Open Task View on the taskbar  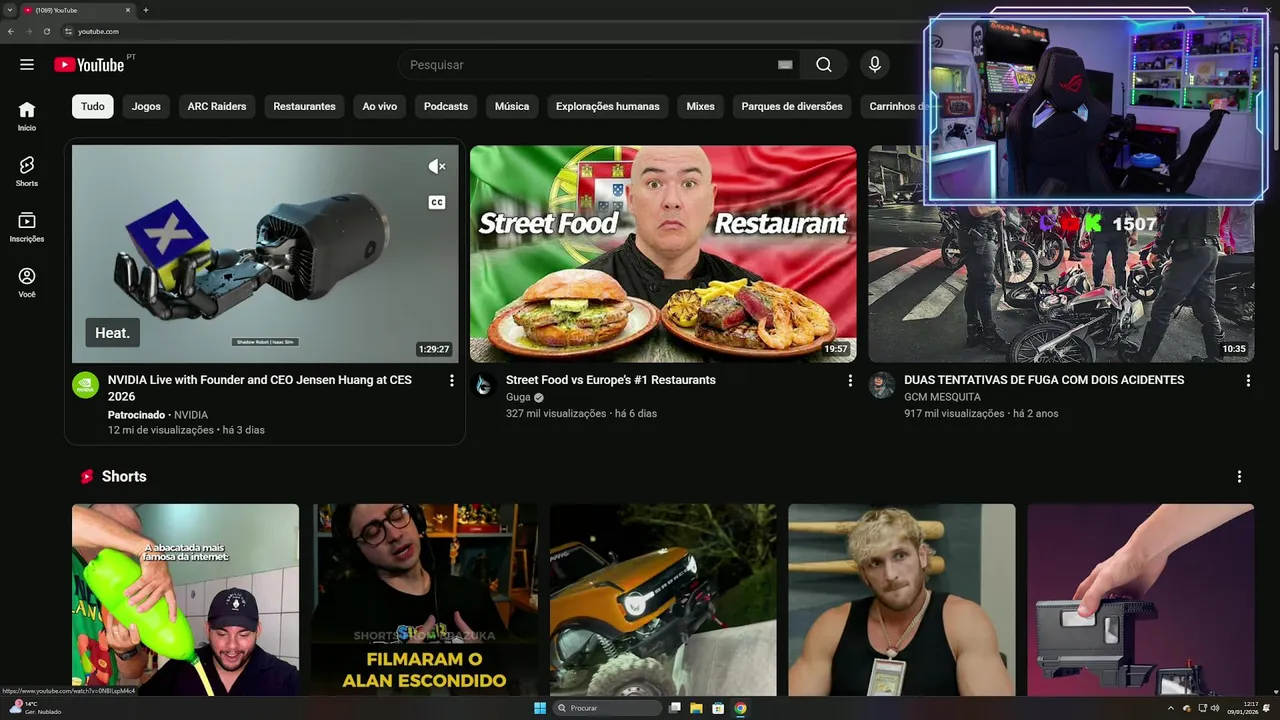pyautogui.click(x=675, y=708)
